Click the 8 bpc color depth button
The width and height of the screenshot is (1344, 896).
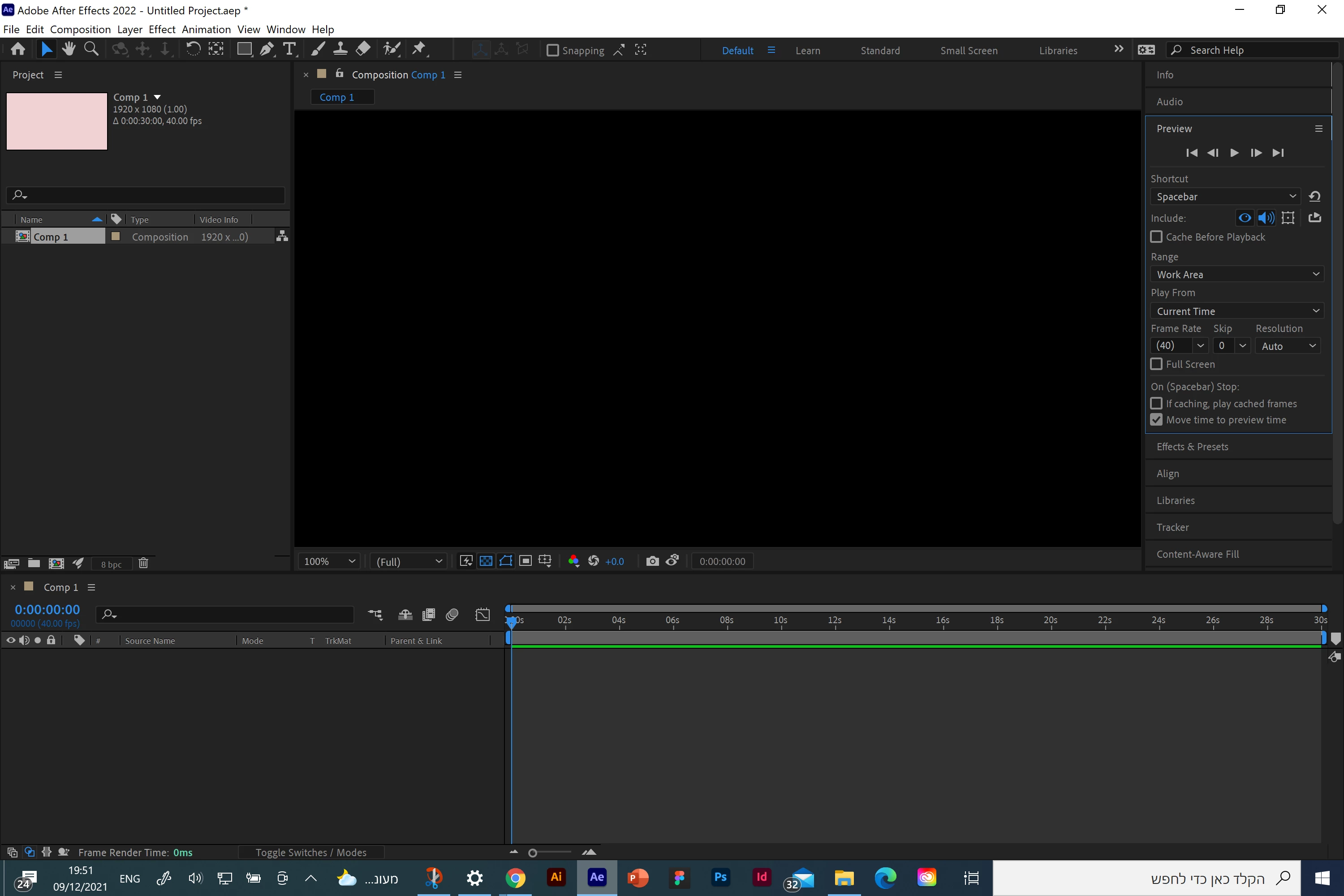[x=112, y=564]
